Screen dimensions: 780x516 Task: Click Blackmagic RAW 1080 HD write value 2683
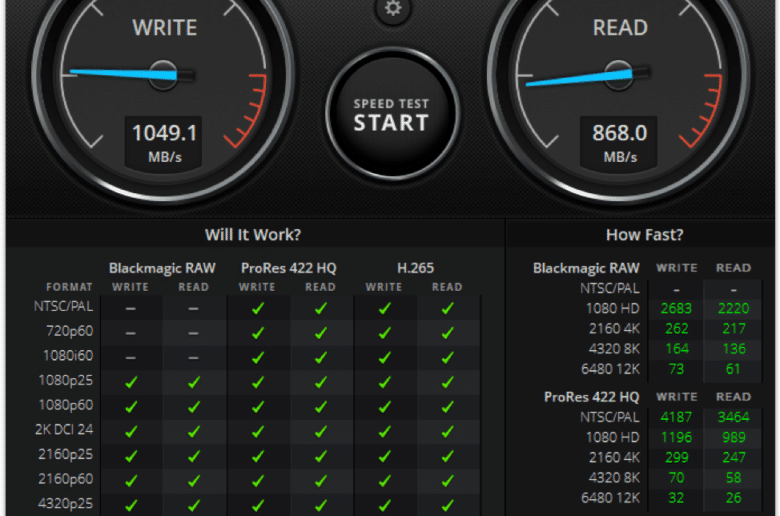[x=676, y=309]
